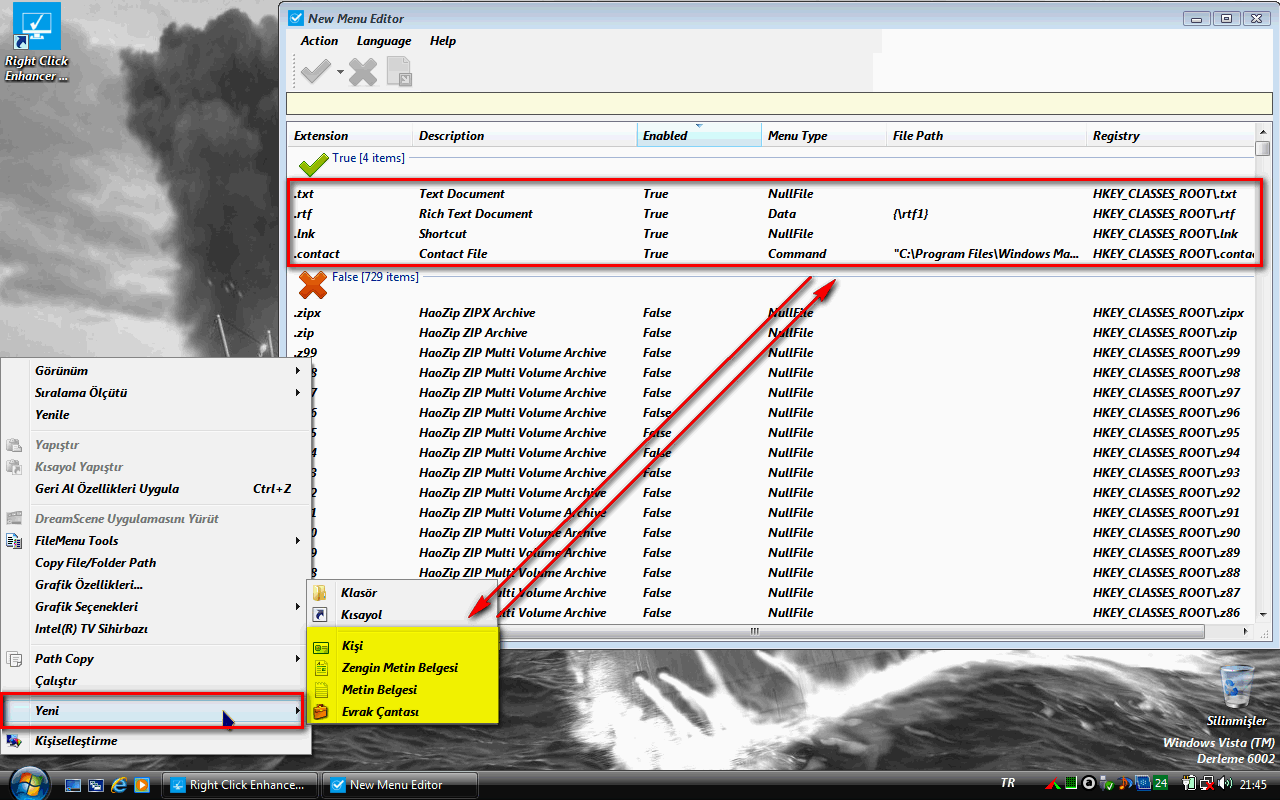Click the Switch between windows quick launch icon

click(x=96, y=785)
